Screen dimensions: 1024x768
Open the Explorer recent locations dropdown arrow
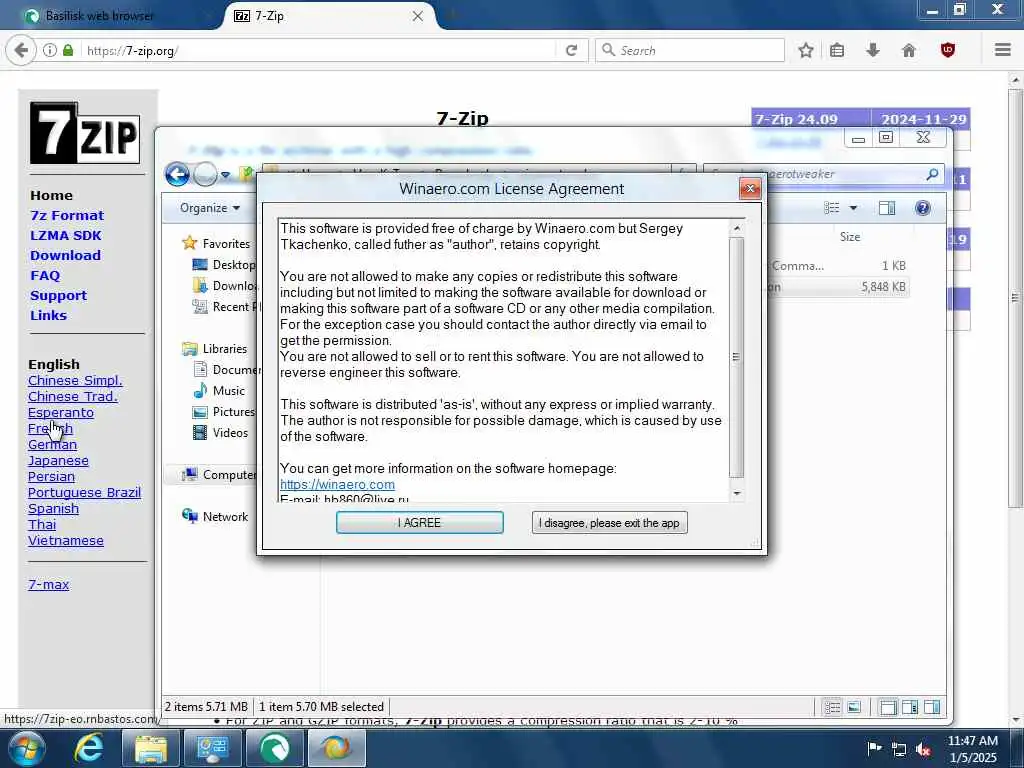click(x=225, y=175)
